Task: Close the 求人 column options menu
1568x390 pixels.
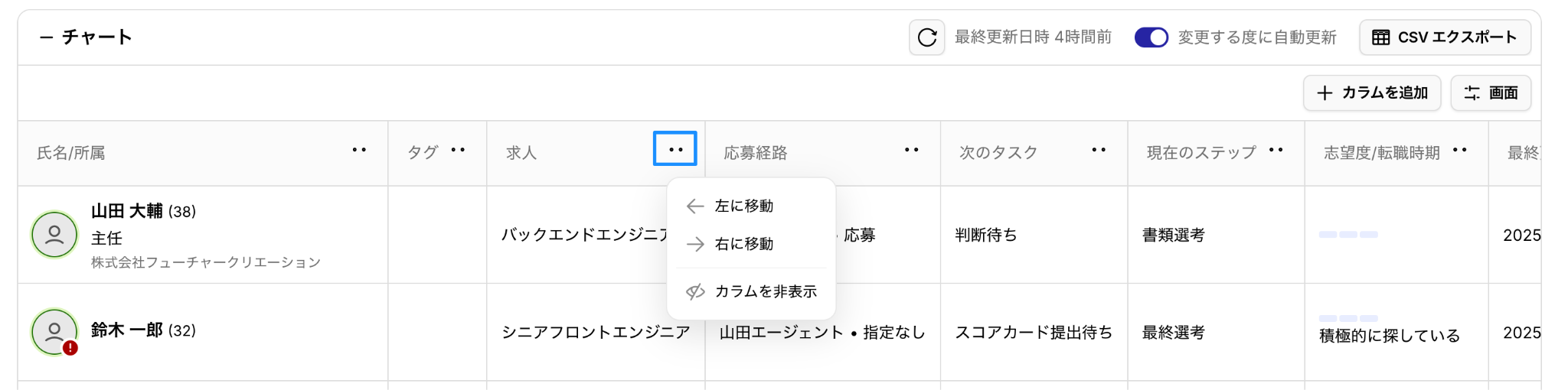Action: click(x=675, y=149)
